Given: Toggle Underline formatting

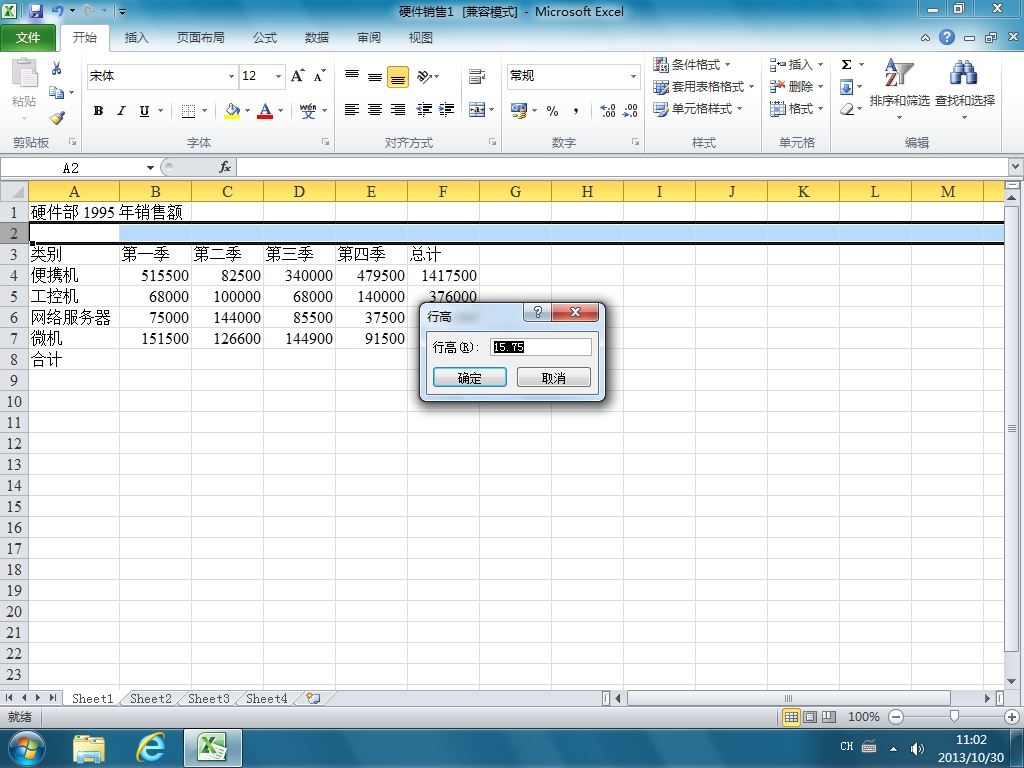Looking at the screenshot, I should pyautogui.click(x=144, y=110).
